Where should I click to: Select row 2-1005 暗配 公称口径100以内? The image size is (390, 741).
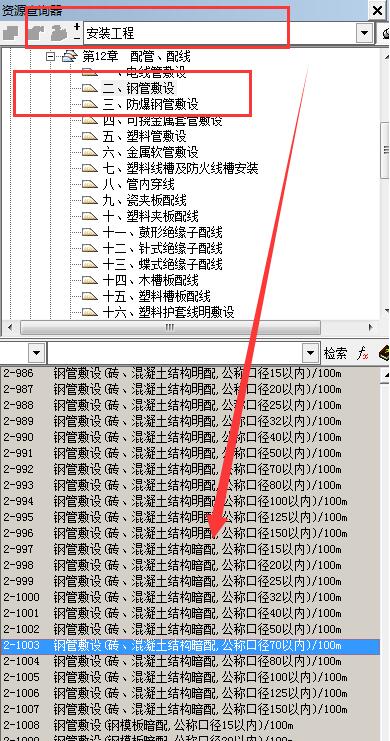(190, 677)
